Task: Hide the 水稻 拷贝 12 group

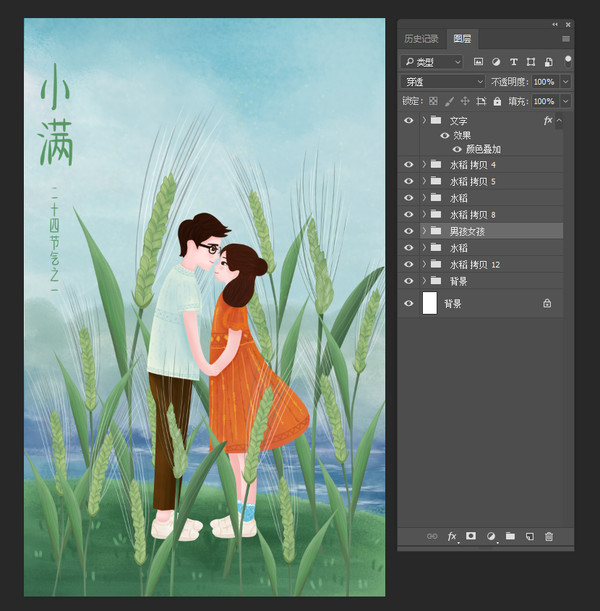Action: coord(408,264)
